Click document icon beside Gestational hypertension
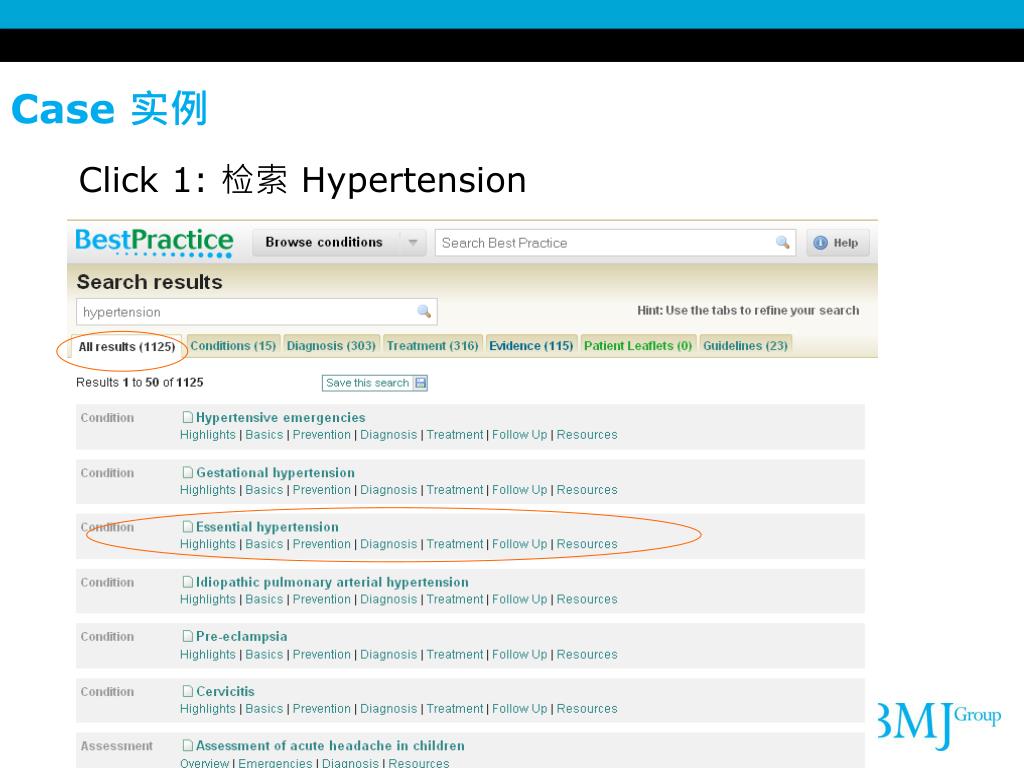The width and height of the screenshot is (1024, 768). [x=187, y=472]
